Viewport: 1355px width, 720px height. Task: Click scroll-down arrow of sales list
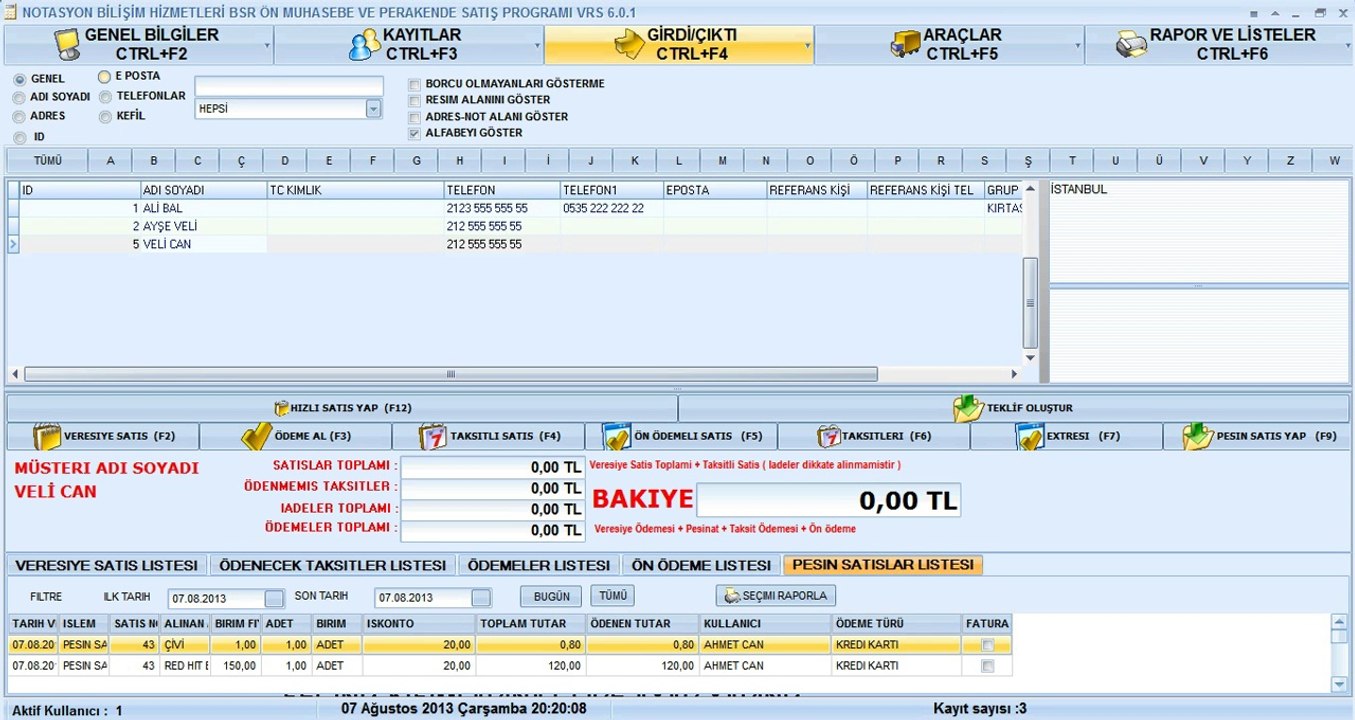(x=1340, y=684)
